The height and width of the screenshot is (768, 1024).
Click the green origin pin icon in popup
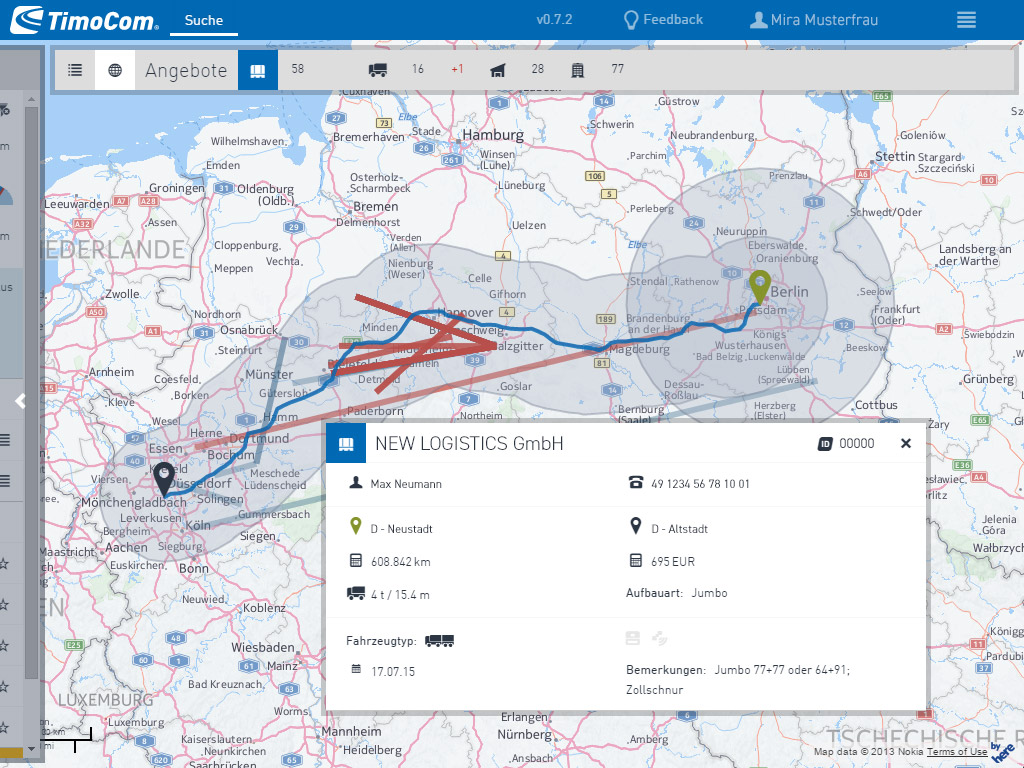click(x=355, y=526)
